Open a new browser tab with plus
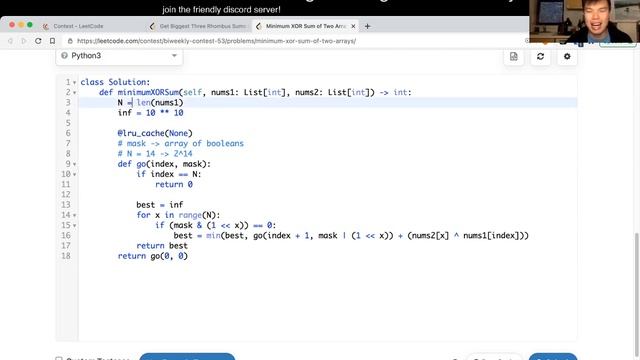Image resolution: width=640 pixels, height=360 pixels. [x=367, y=26]
